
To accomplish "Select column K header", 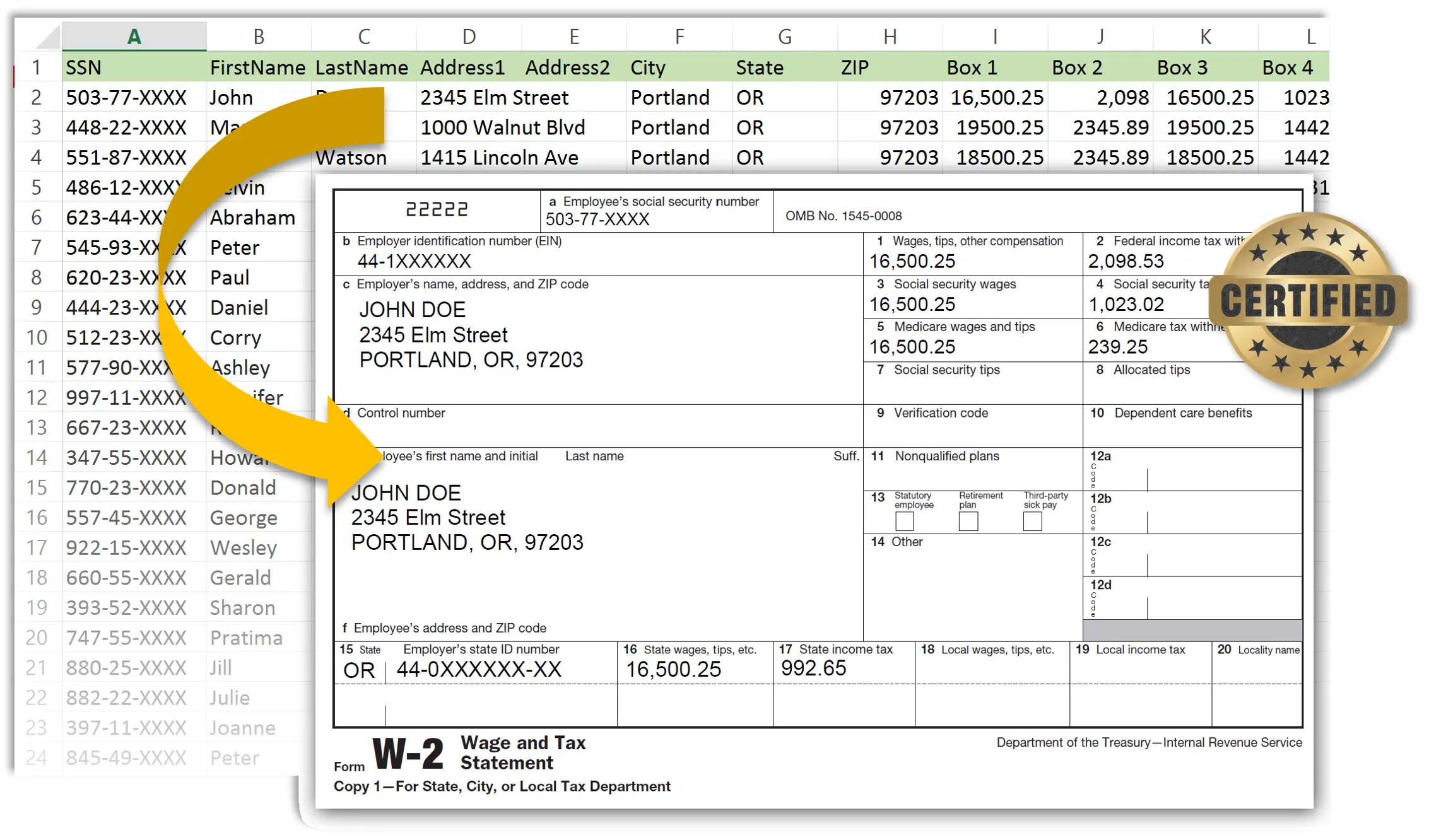I will 1206,36.
